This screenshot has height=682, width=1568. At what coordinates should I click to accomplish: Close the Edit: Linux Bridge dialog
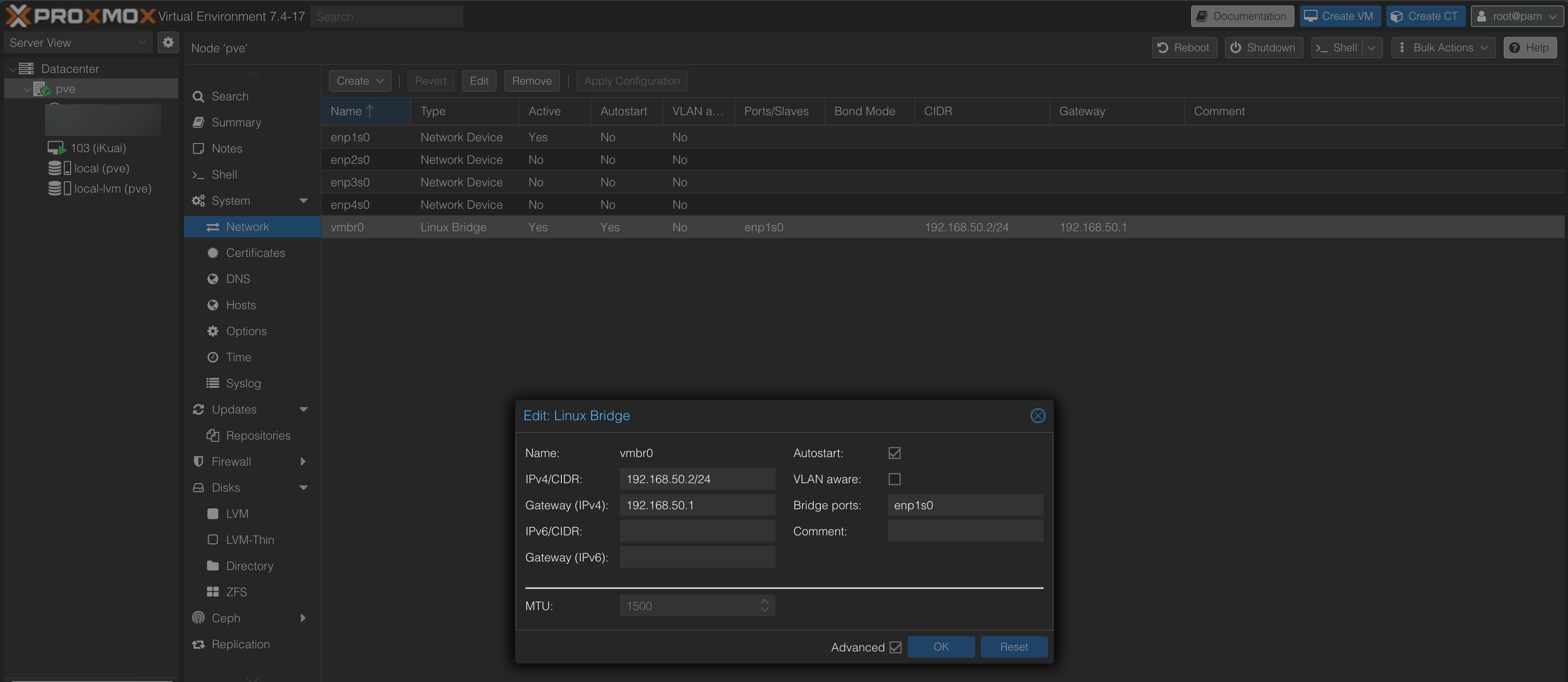(x=1037, y=416)
